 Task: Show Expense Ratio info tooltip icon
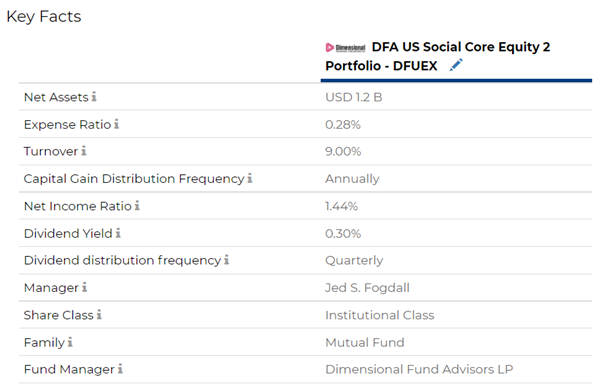point(116,124)
